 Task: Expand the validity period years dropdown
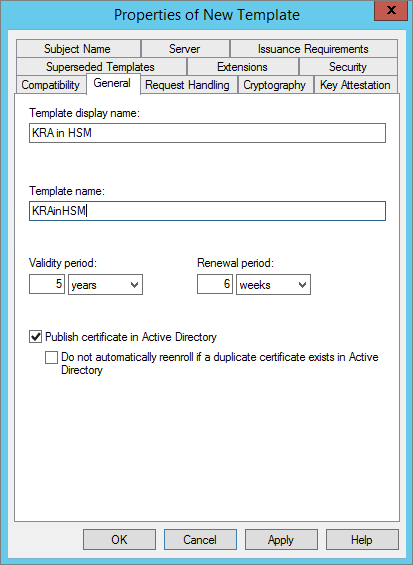click(105, 285)
